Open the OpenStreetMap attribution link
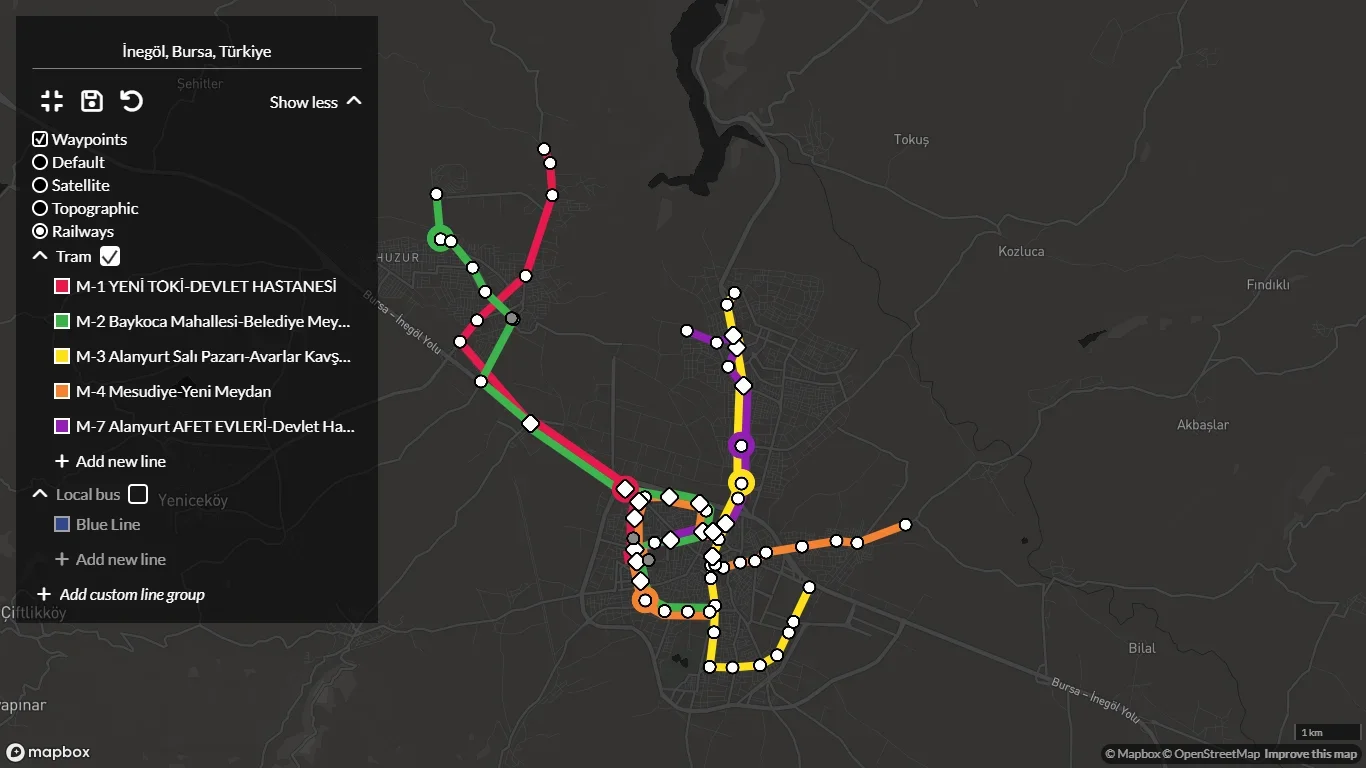The image size is (1366, 768). pyautogui.click(x=1210, y=754)
